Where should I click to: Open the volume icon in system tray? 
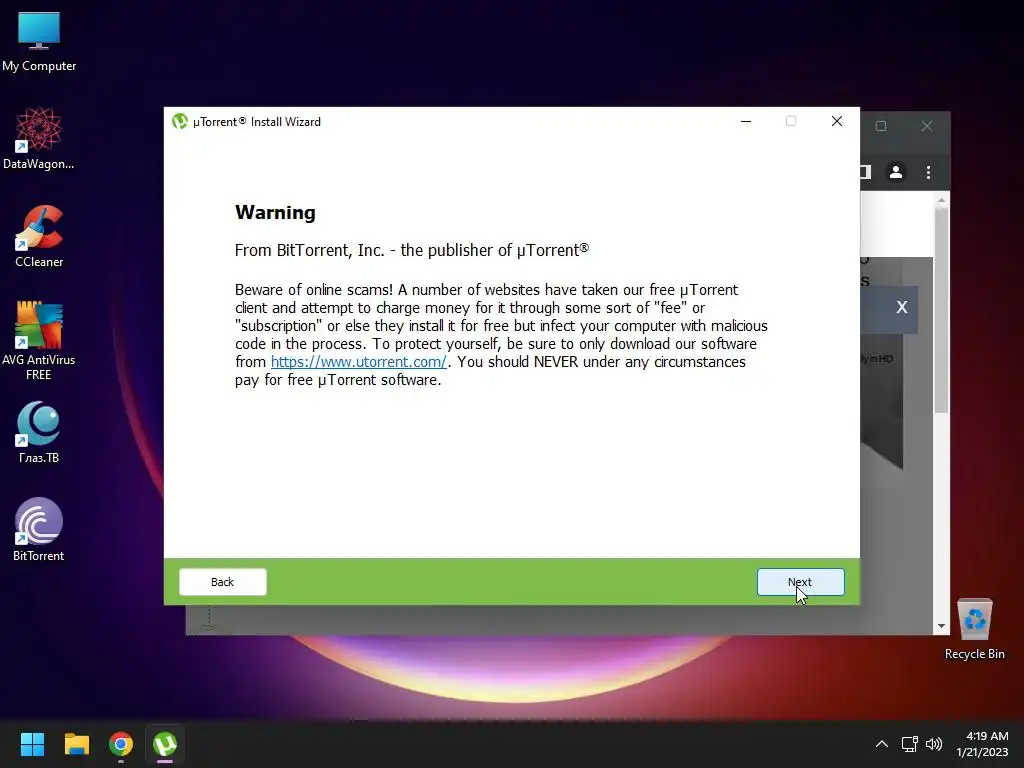[x=934, y=744]
